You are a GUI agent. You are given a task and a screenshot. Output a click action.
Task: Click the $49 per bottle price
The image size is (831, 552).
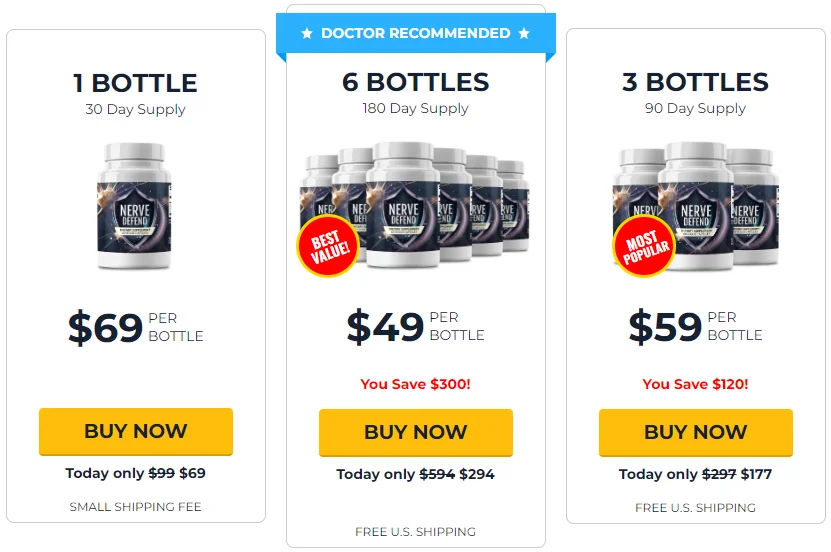point(416,326)
